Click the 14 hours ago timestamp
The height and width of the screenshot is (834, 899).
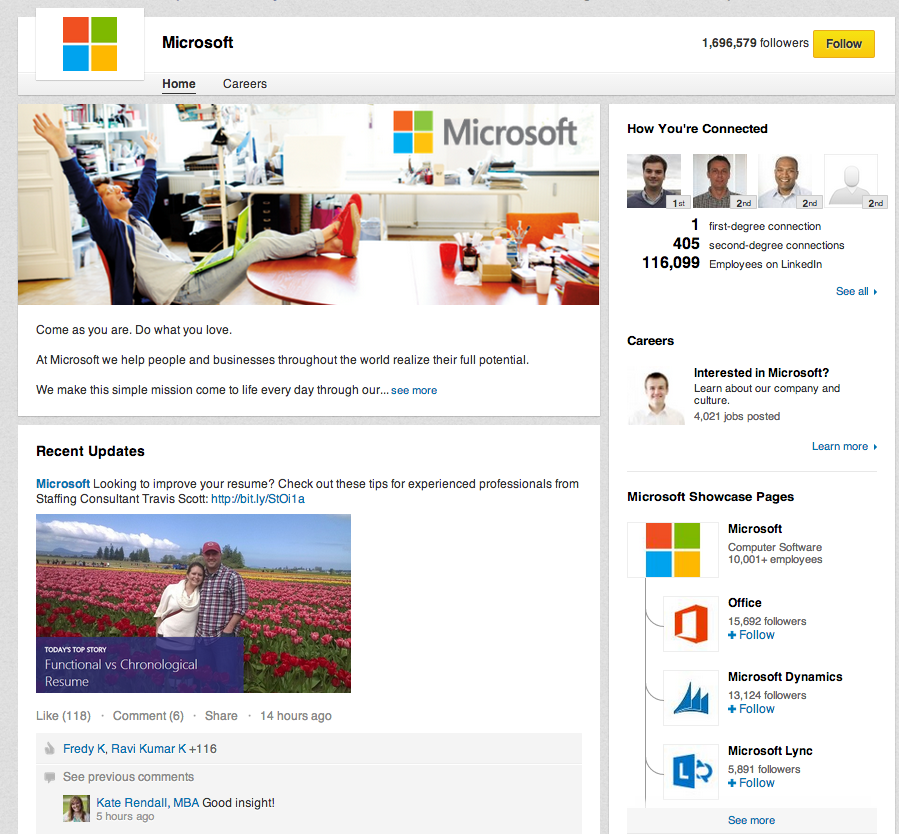pyautogui.click(x=296, y=716)
